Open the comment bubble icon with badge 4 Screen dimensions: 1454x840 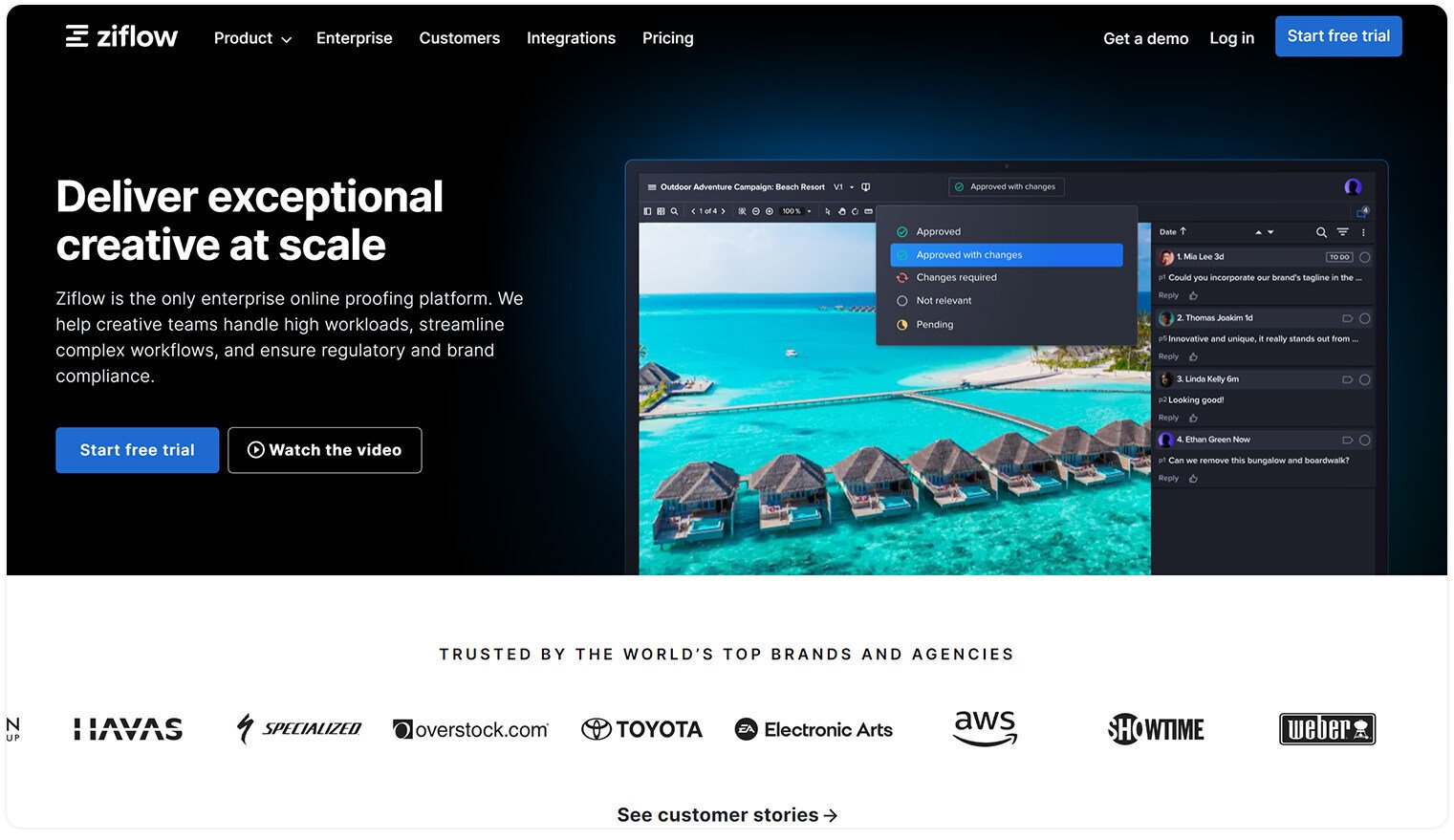[1361, 212]
